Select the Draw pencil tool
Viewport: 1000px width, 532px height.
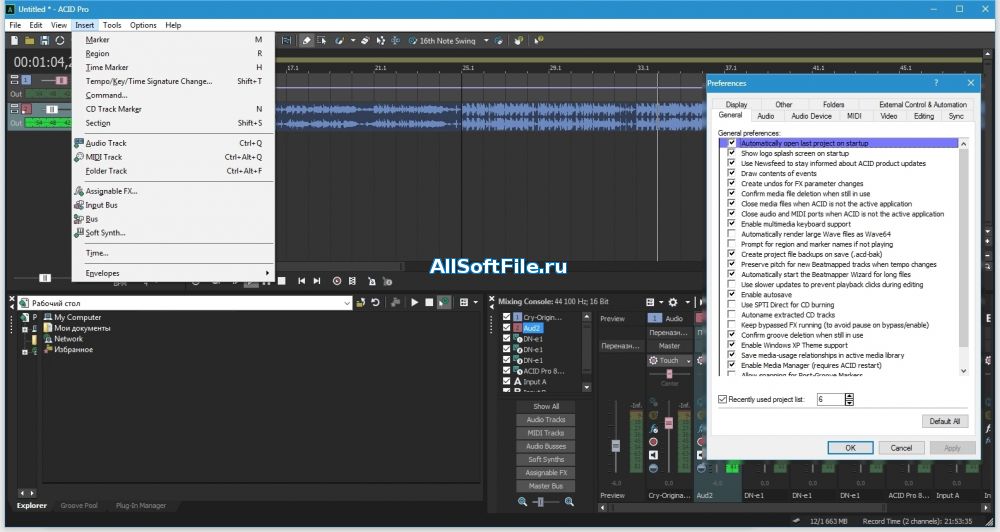tap(306, 40)
